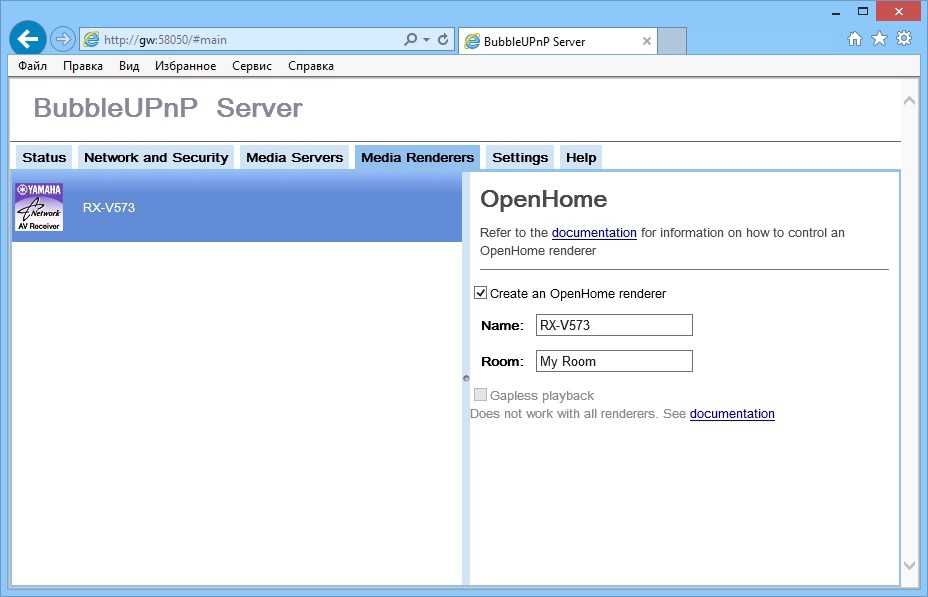Open the OpenHome documentation link
Screen dimensions: 928x597
pyautogui.click(x=594, y=233)
